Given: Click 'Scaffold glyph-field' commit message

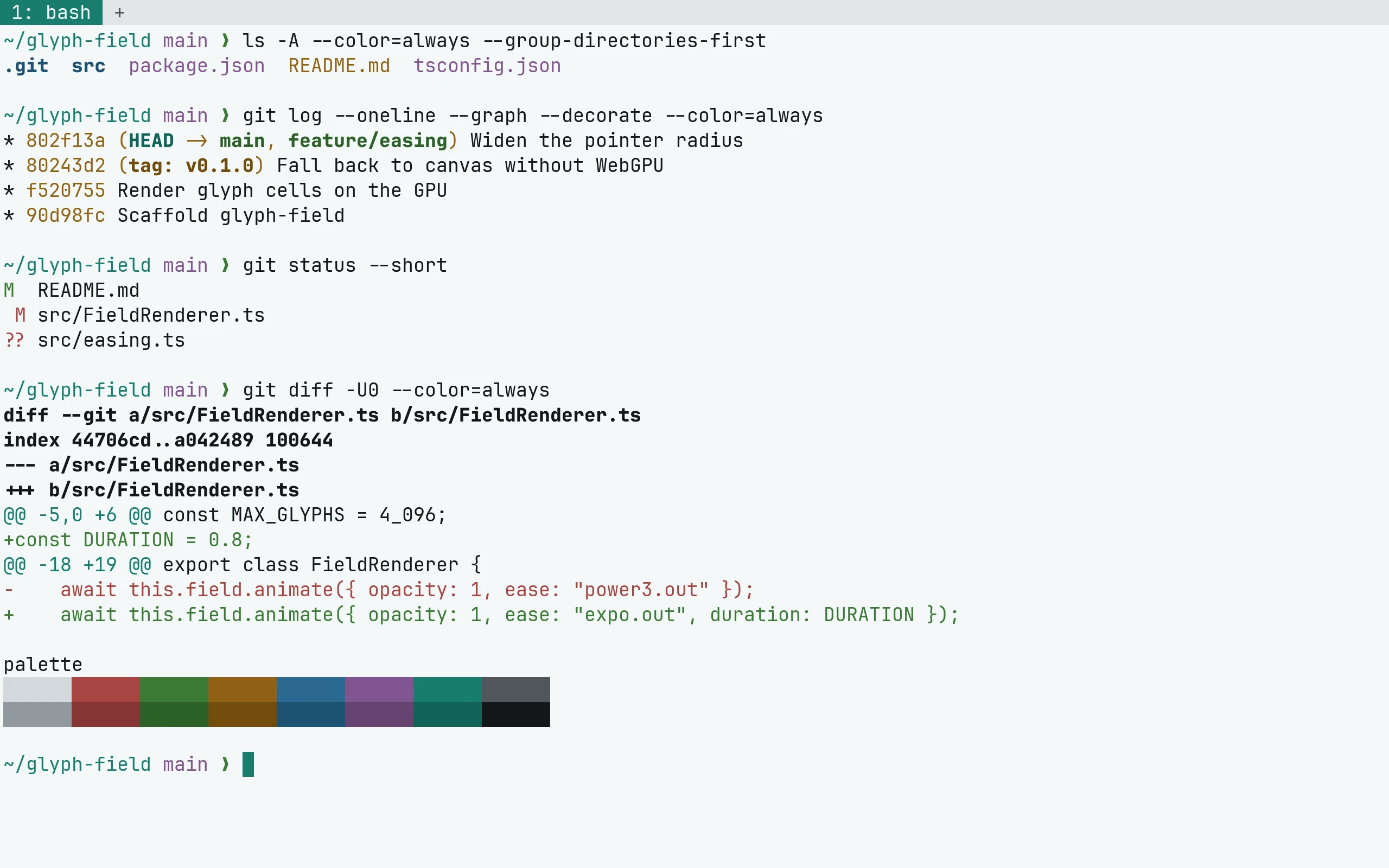Looking at the screenshot, I should click(231, 216).
